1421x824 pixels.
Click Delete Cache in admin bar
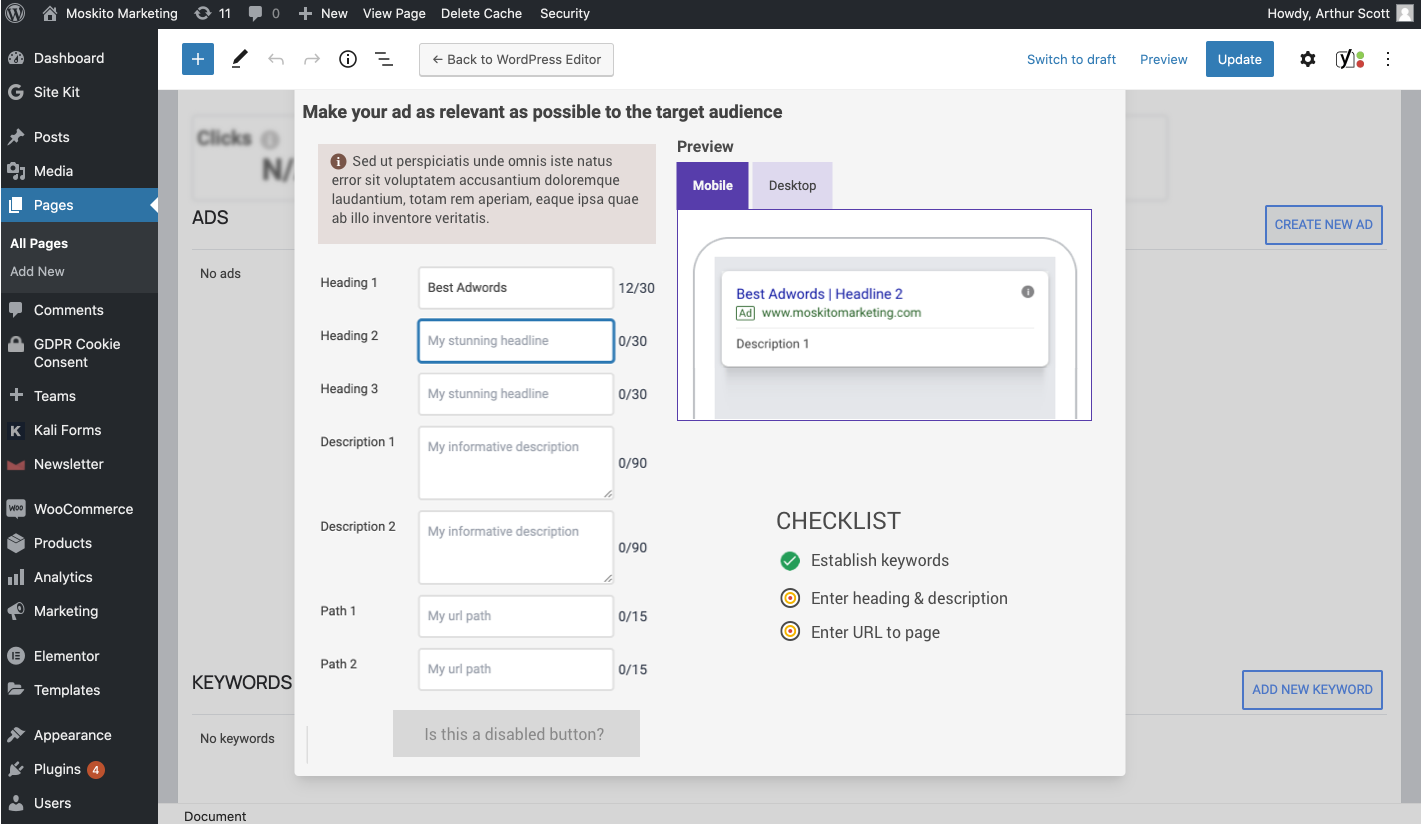(x=481, y=14)
